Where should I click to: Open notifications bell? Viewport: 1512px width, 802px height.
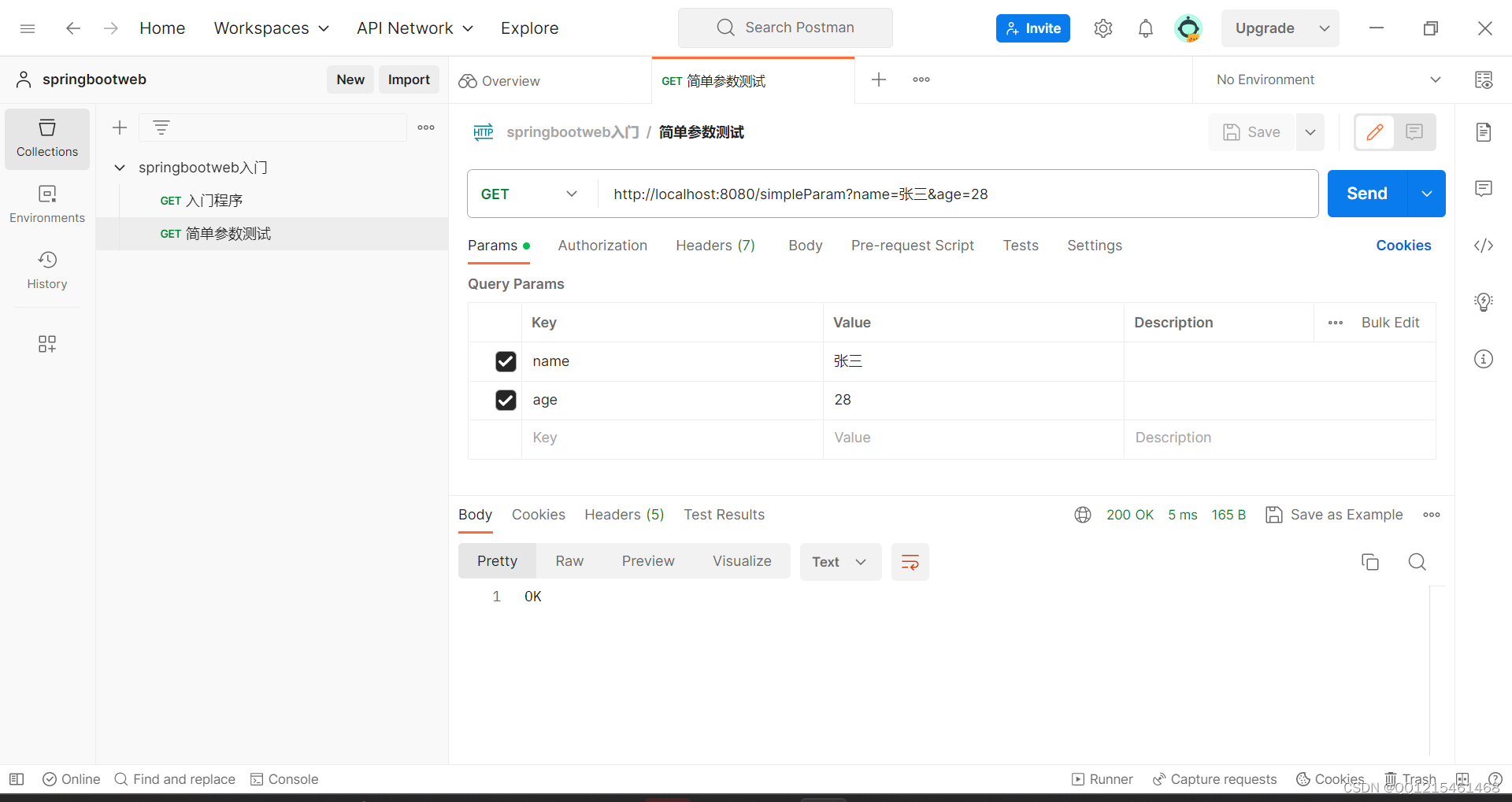tap(1146, 28)
